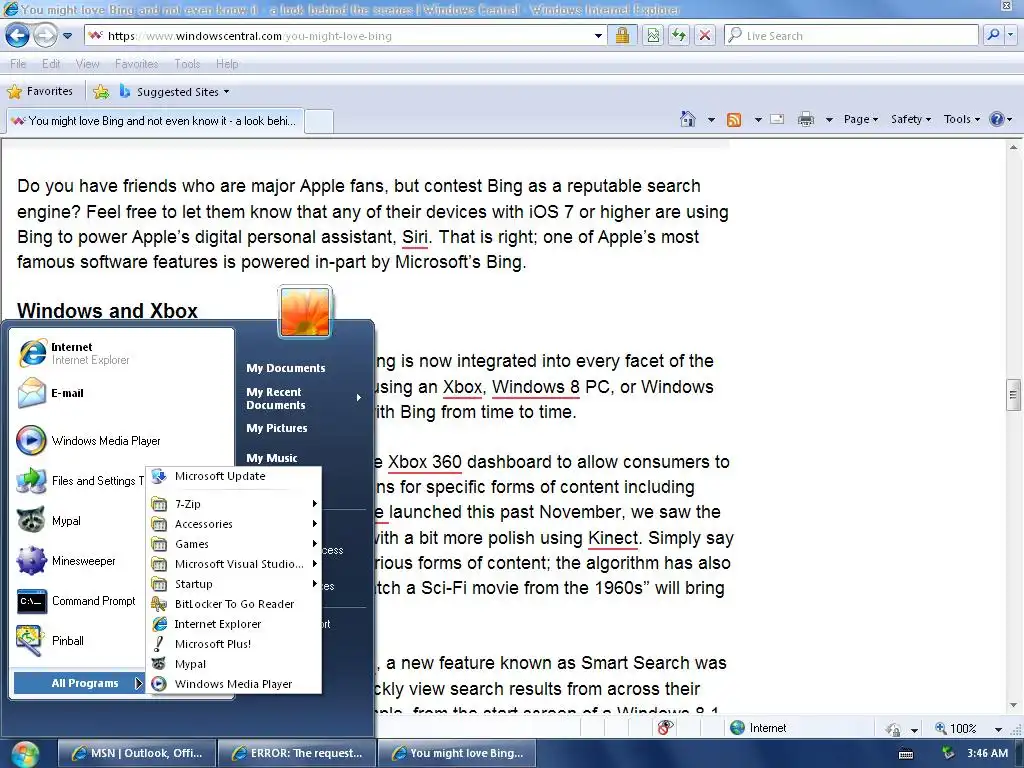The image size is (1024, 768).
Task: Launch BitLocker To Go Reader
Action: [234, 604]
